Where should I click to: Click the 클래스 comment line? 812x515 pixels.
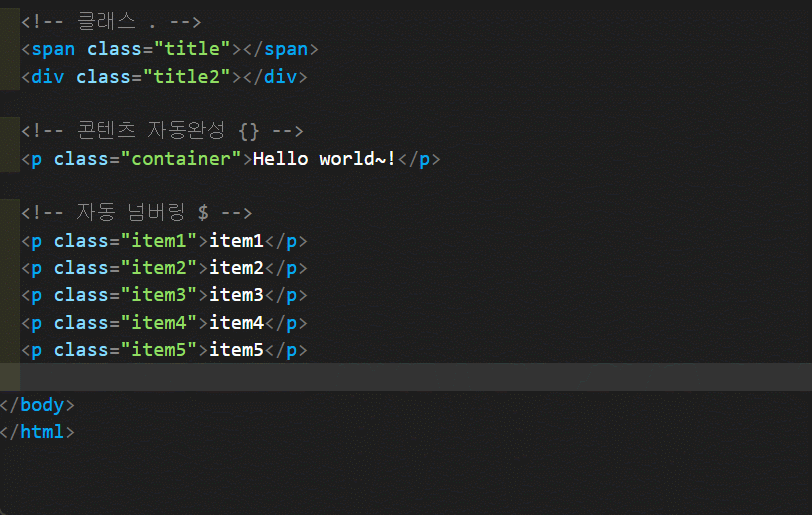[111, 22]
